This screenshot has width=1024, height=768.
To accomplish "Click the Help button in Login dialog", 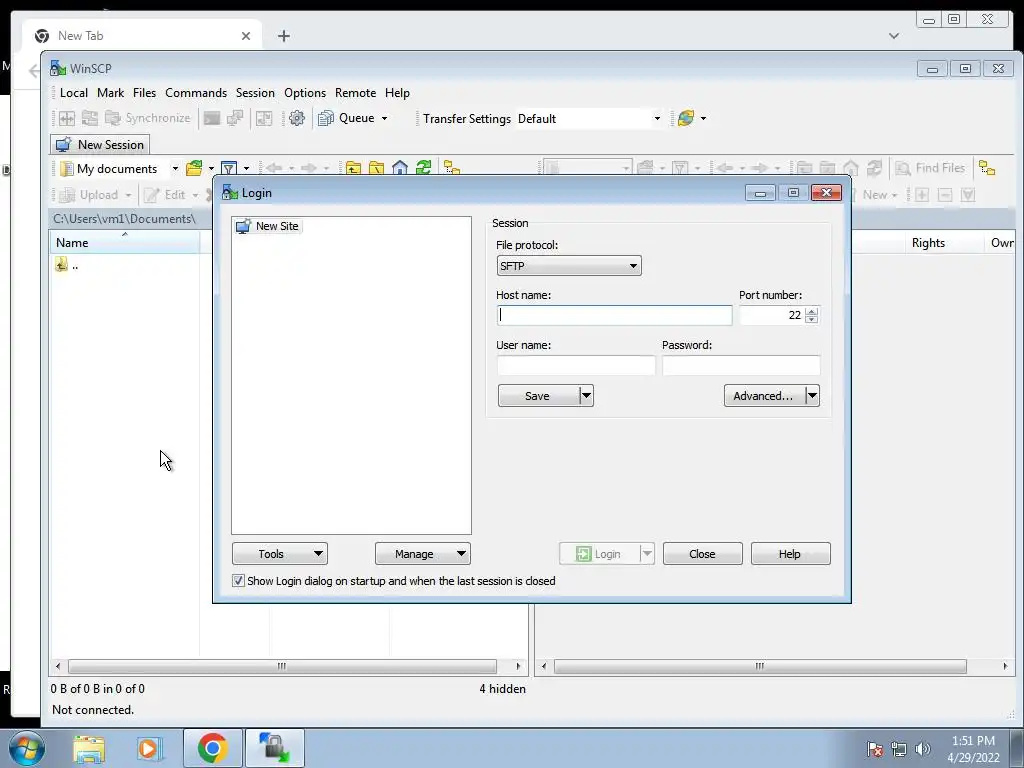I will pyautogui.click(x=790, y=554).
